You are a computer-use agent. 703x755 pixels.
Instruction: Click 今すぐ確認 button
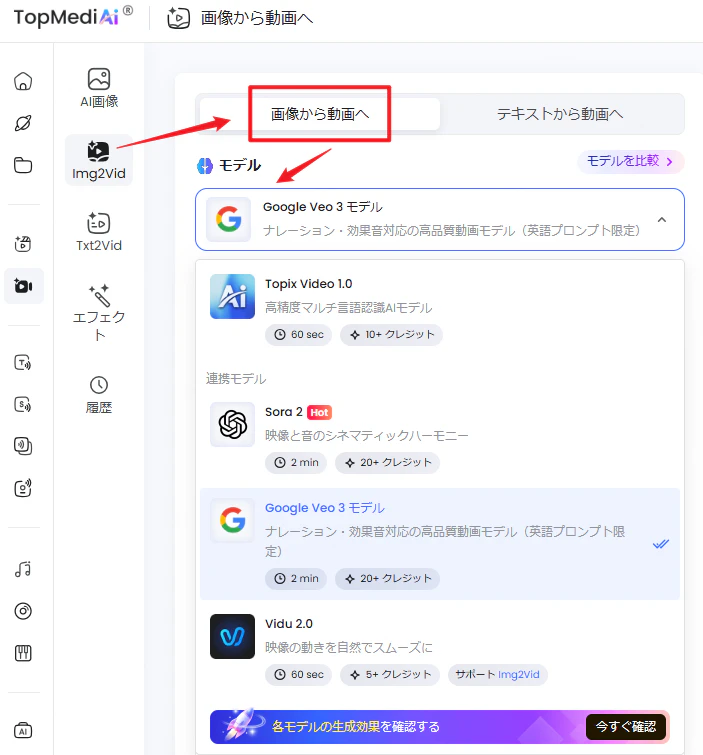point(625,727)
